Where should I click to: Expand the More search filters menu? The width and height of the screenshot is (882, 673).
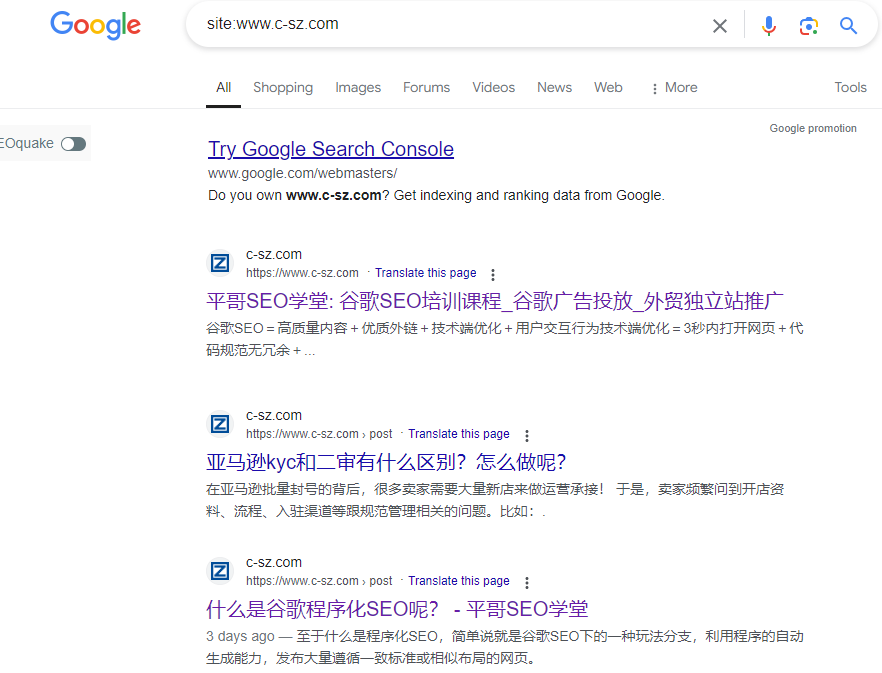pyautogui.click(x=674, y=88)
